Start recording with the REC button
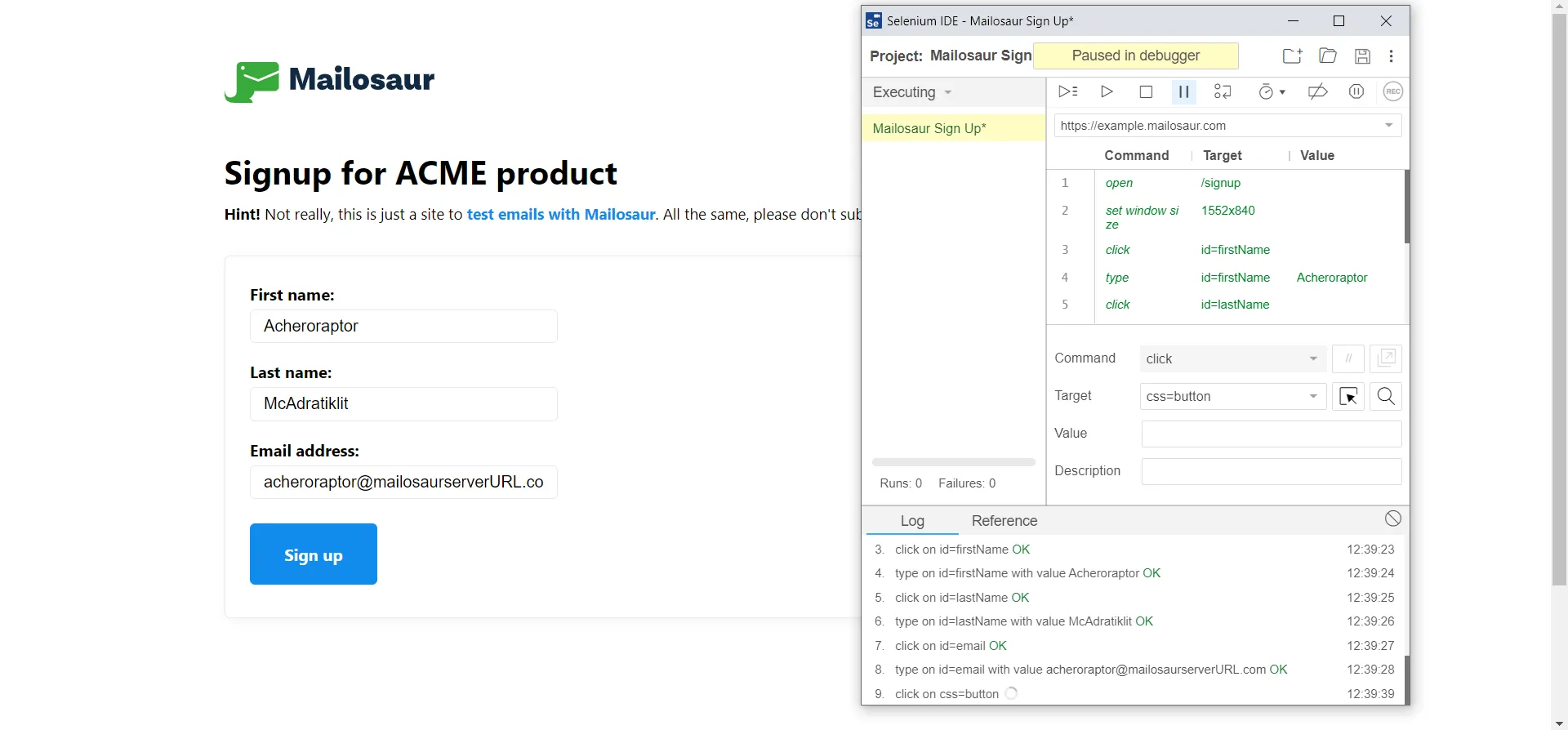This screenshot has height=730, width=1568. point(1393,91)
